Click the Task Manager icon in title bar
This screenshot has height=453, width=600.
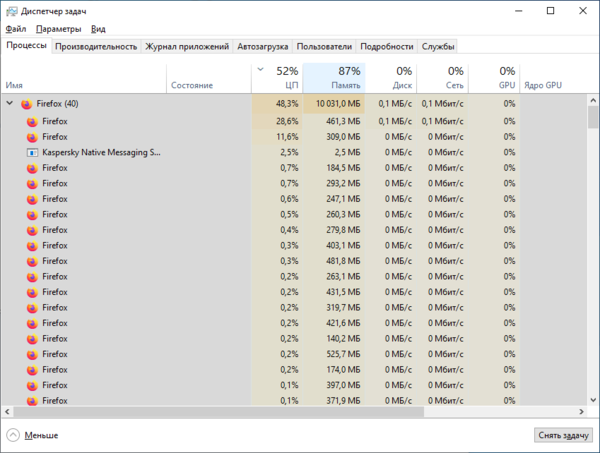pos(11,11)
